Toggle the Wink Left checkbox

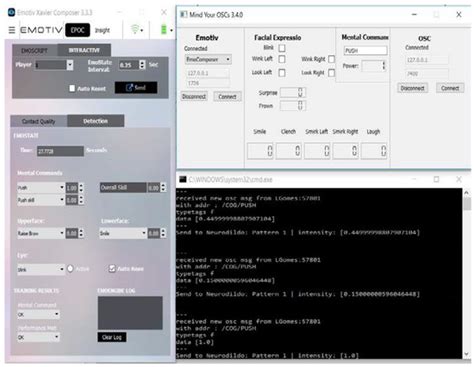(282, 59)
